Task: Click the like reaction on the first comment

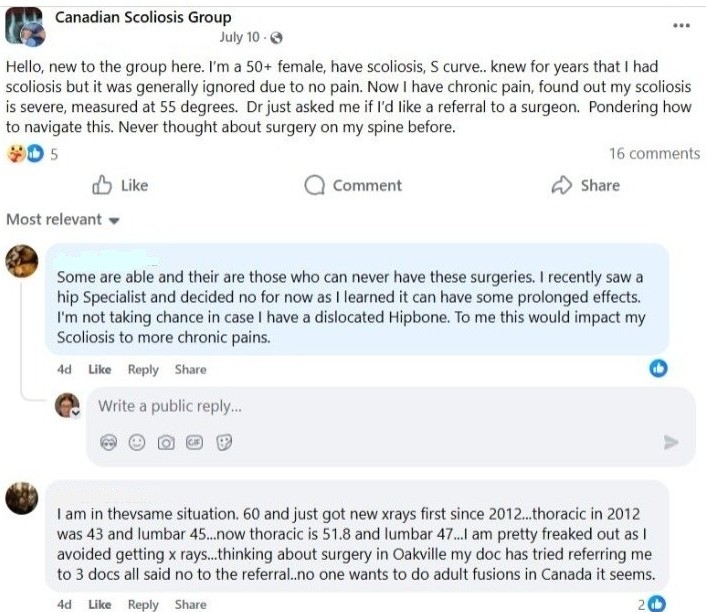Action: pyautogui.click(x=658, y=369)
